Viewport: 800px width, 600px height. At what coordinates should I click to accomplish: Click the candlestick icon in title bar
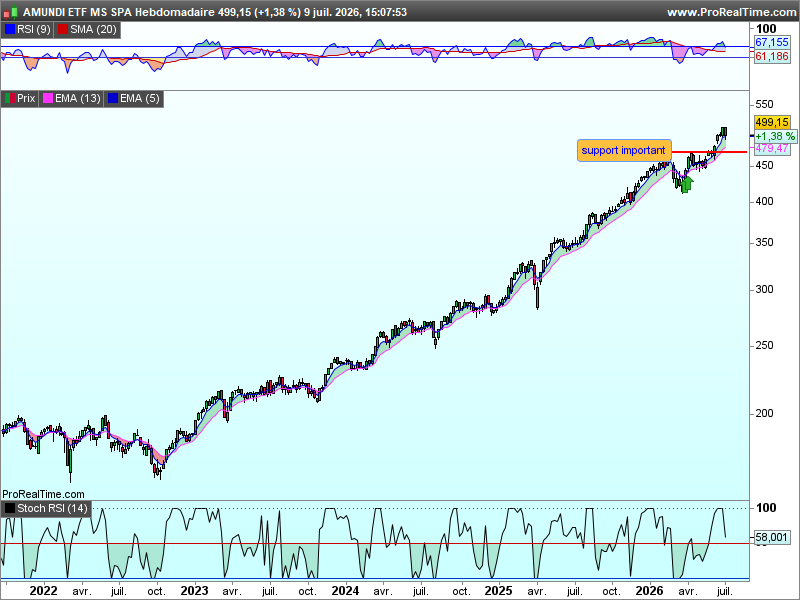[11, 12]
